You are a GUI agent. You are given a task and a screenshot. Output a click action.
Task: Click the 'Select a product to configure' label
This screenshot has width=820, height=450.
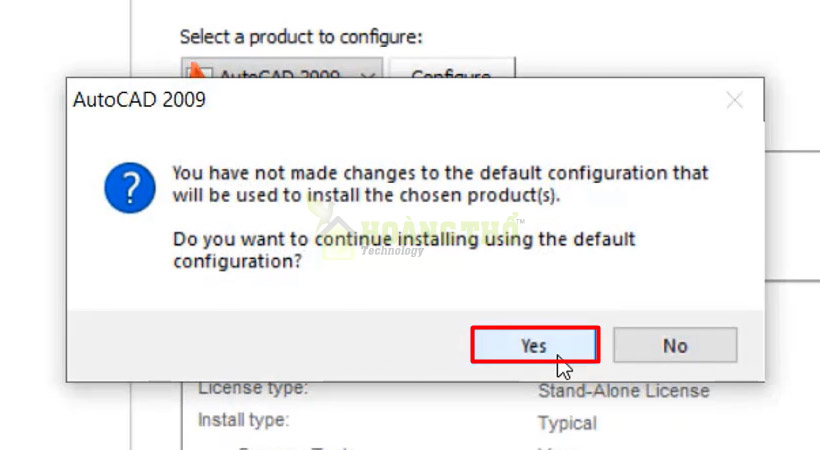click(x=301, y=37)
